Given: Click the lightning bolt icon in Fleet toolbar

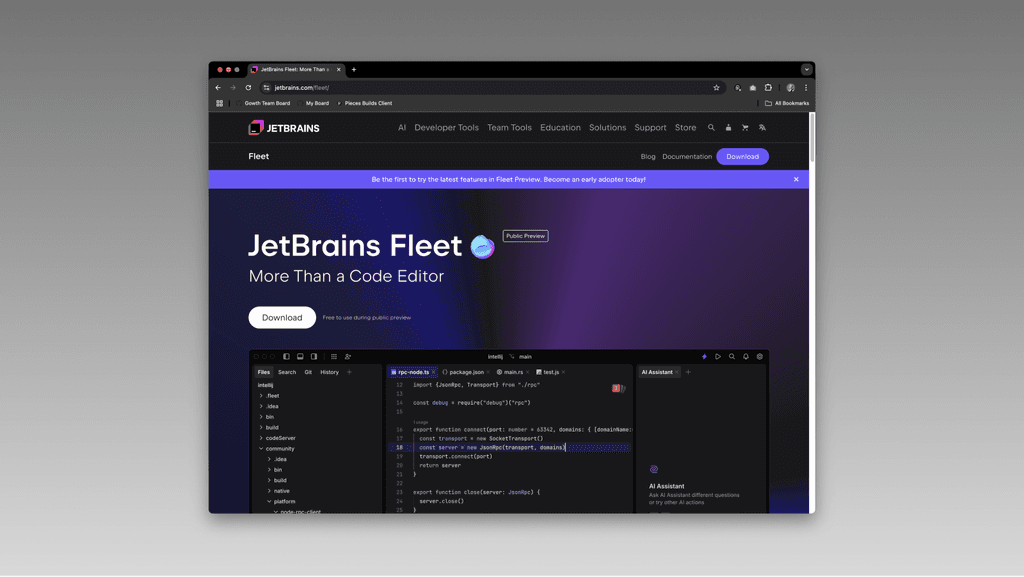Looking at the screenshot, I should (x=704, y=356).
